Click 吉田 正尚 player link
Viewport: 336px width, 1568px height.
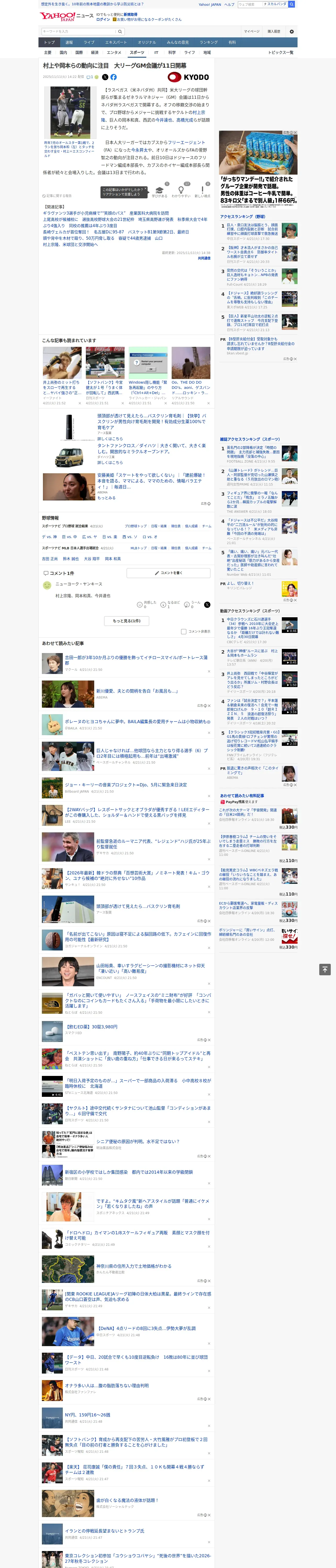coord(51,559)
